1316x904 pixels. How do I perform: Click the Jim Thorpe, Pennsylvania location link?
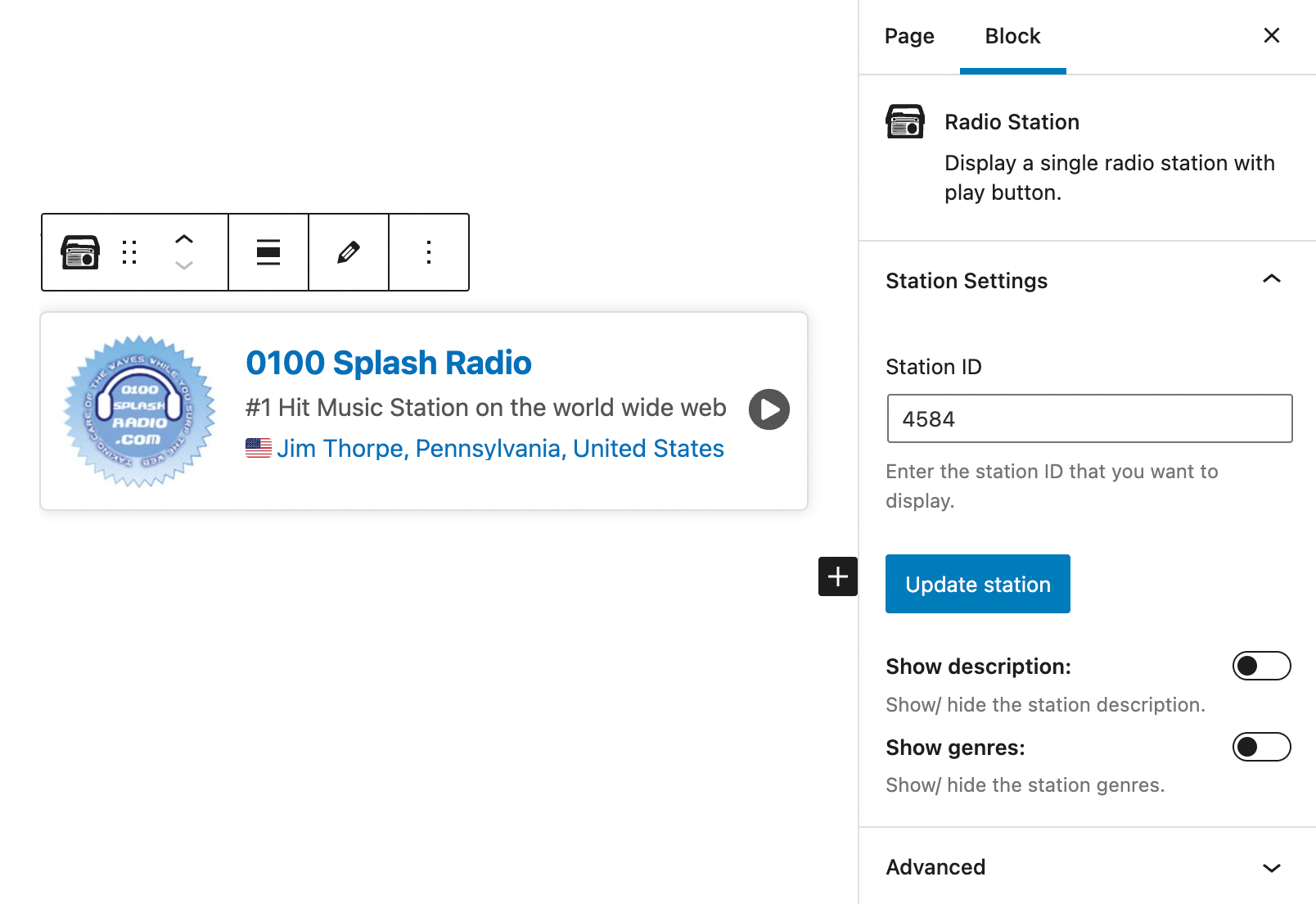[500, 449]
